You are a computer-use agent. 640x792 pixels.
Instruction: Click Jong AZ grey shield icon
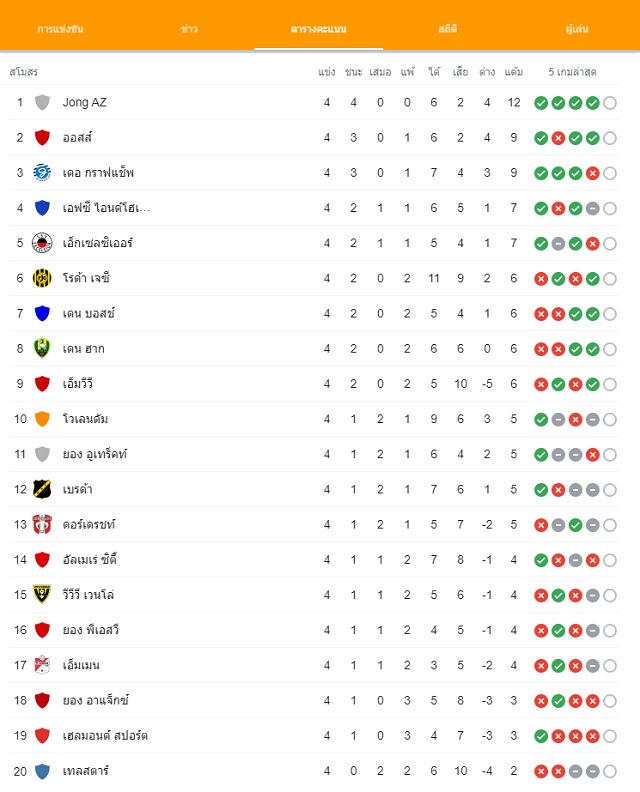point(42,103)
